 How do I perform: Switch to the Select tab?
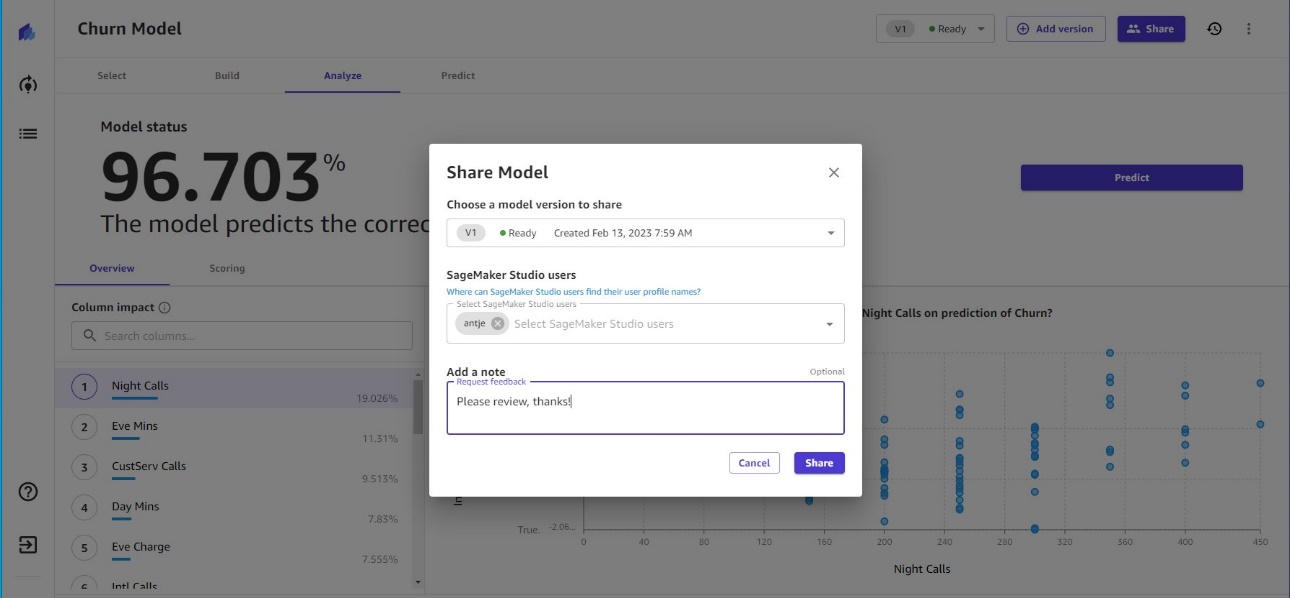point(112,76)
